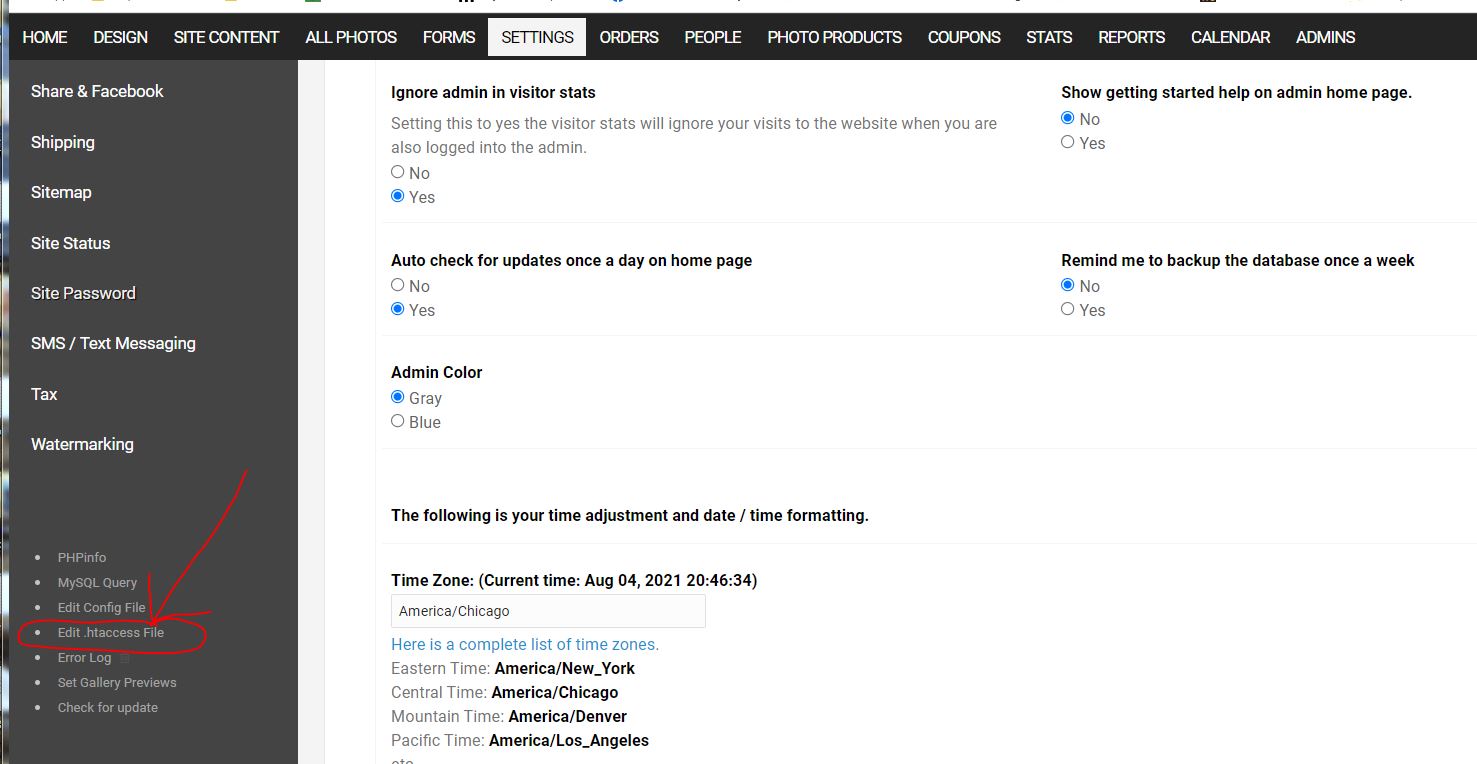Open the COUPONS tab

pyautogui.click(x=964, y=37)
